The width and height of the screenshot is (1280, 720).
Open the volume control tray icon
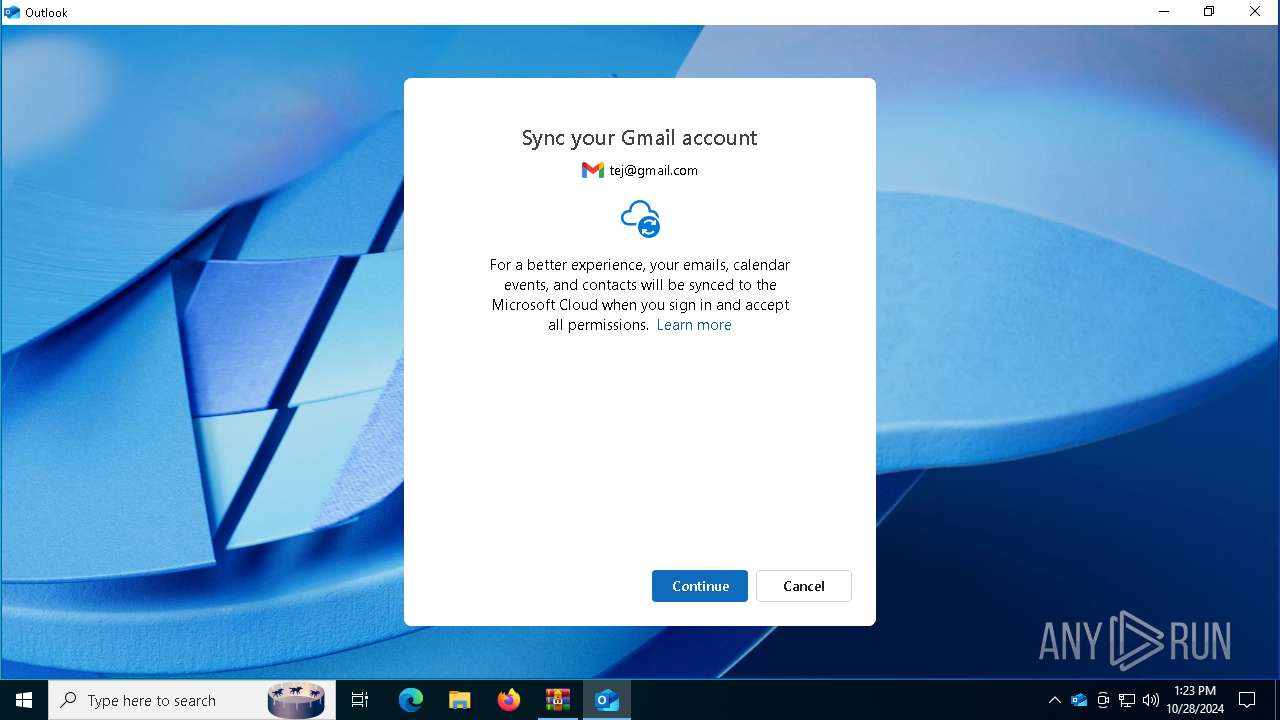pyautogui.click(x=1151, y=700)
